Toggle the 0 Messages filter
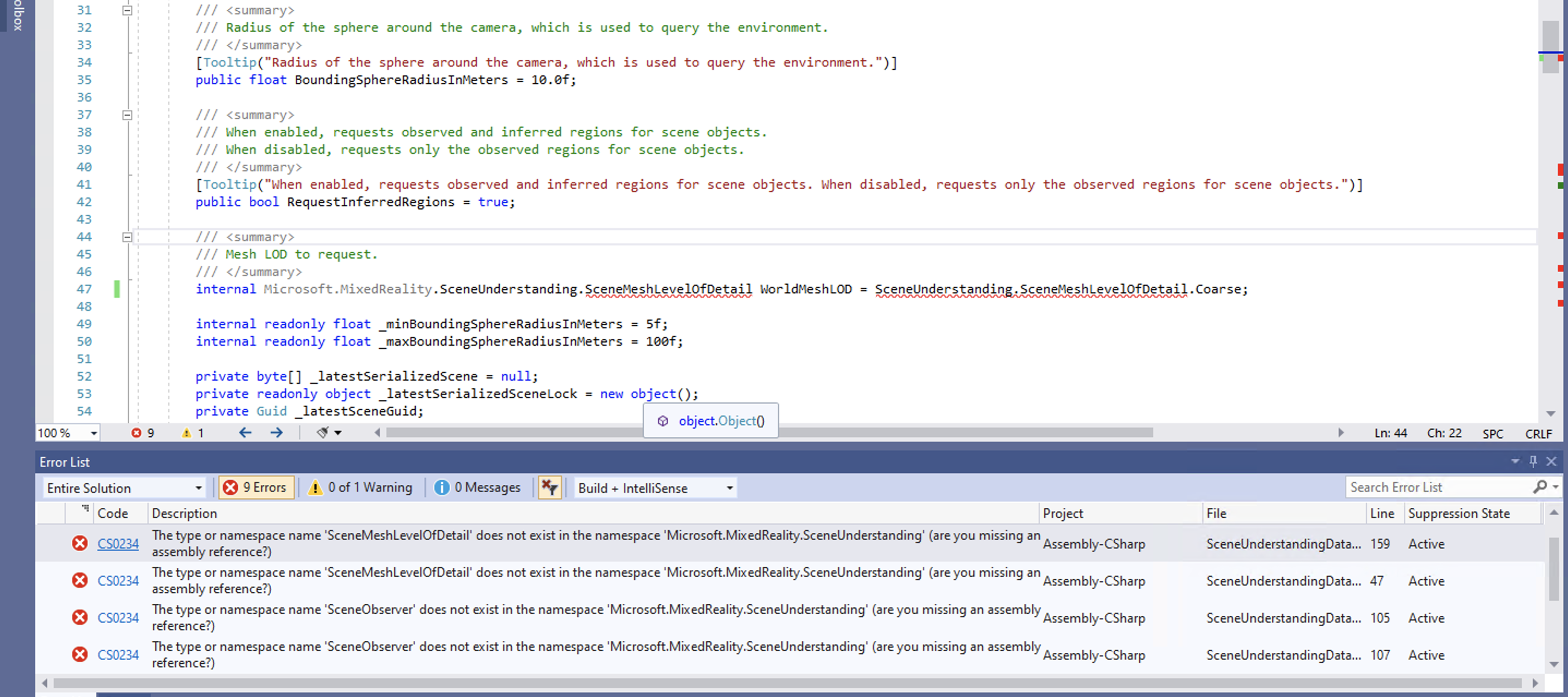 click(478, 487)
